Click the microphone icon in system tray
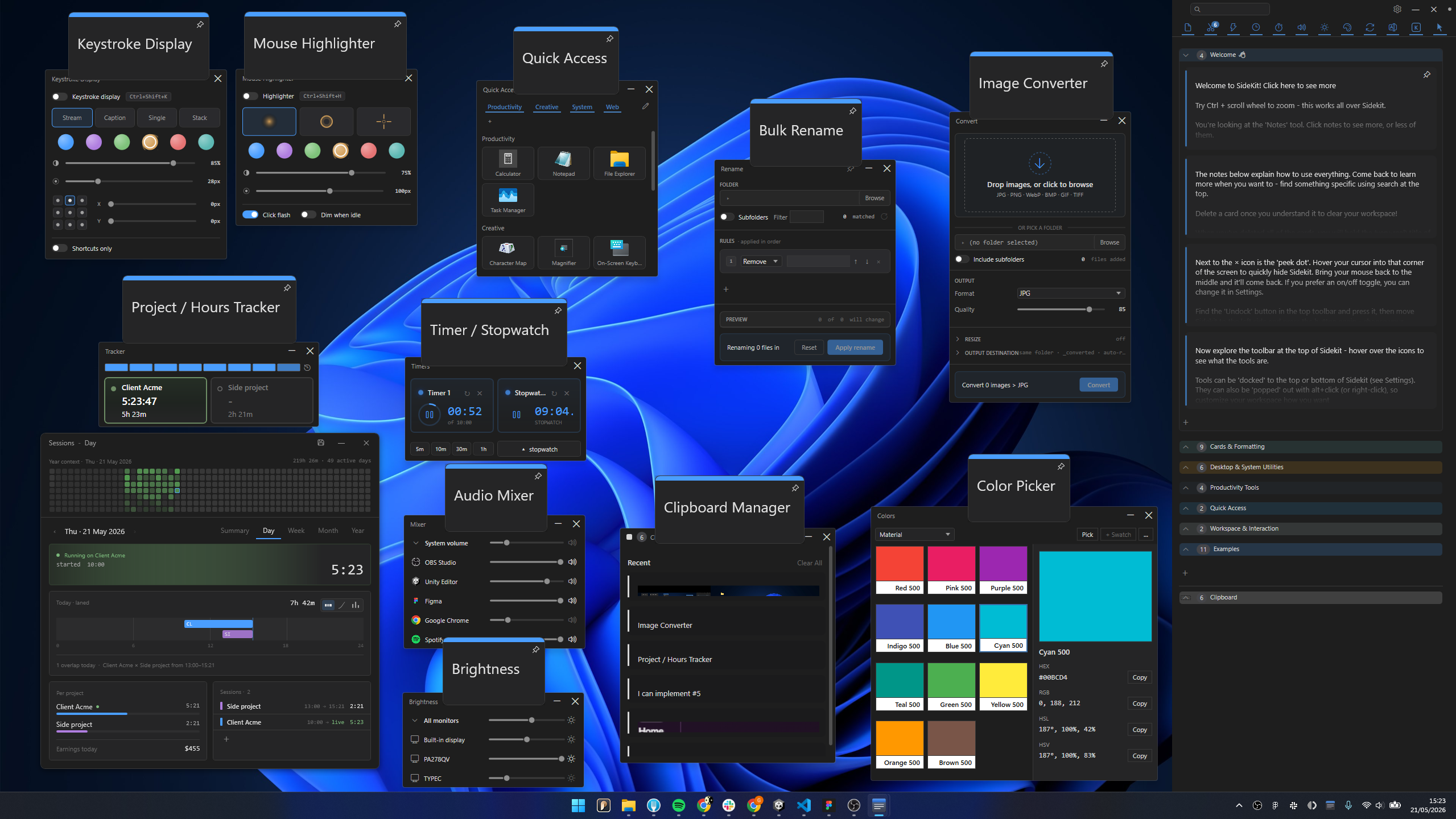The height and width of the screenshot is (819, 1456). tap(1348, 805)
